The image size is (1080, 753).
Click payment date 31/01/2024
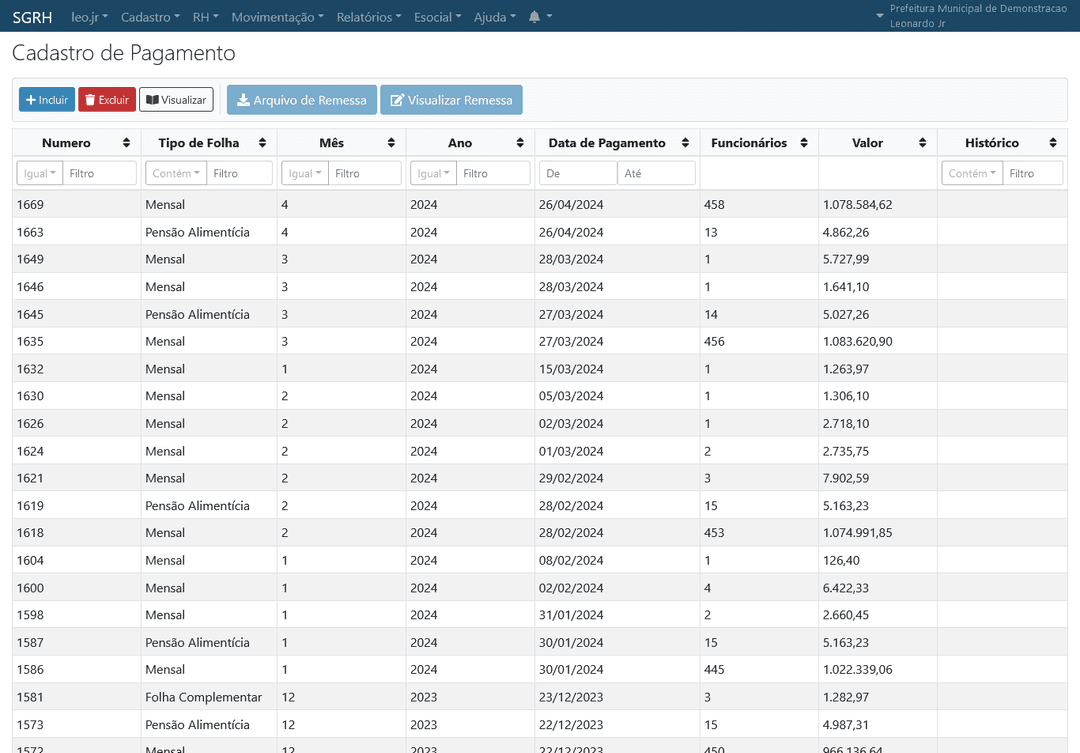(571, 615)
